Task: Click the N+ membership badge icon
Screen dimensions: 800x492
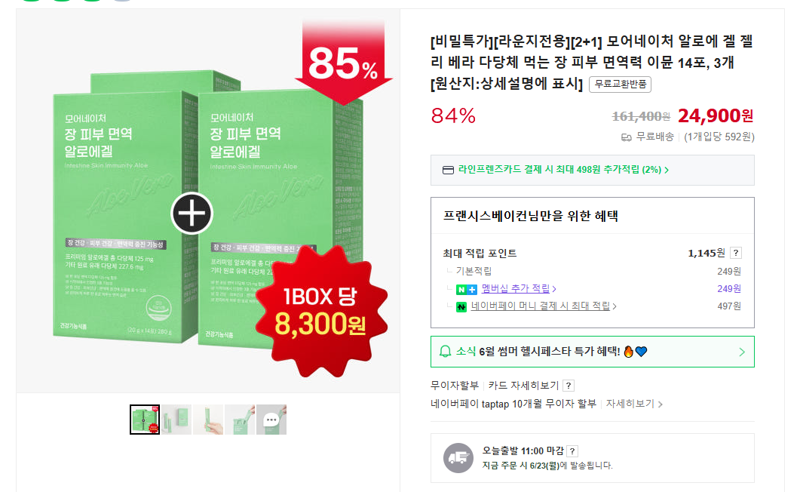Action: coord(466,289)
